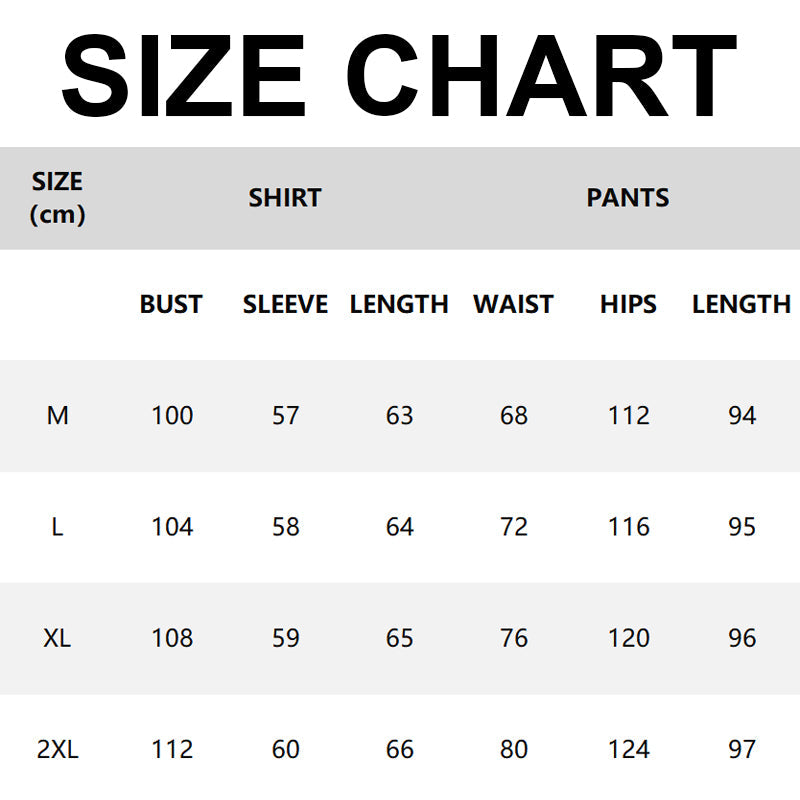Click hips value 116 in L row
800x800 pixels.
tap(628, 527)
